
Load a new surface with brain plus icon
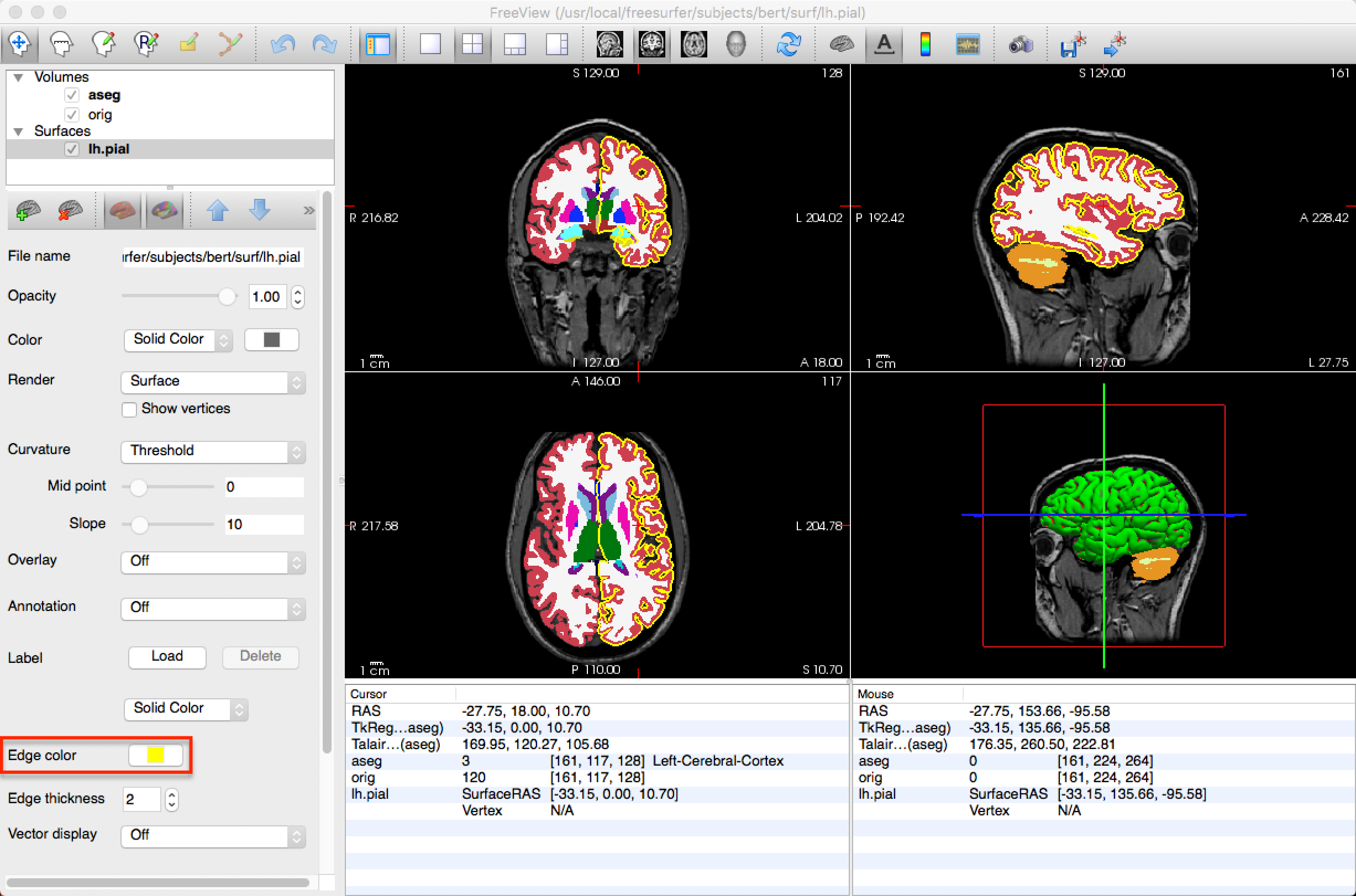tap(28, 211)
